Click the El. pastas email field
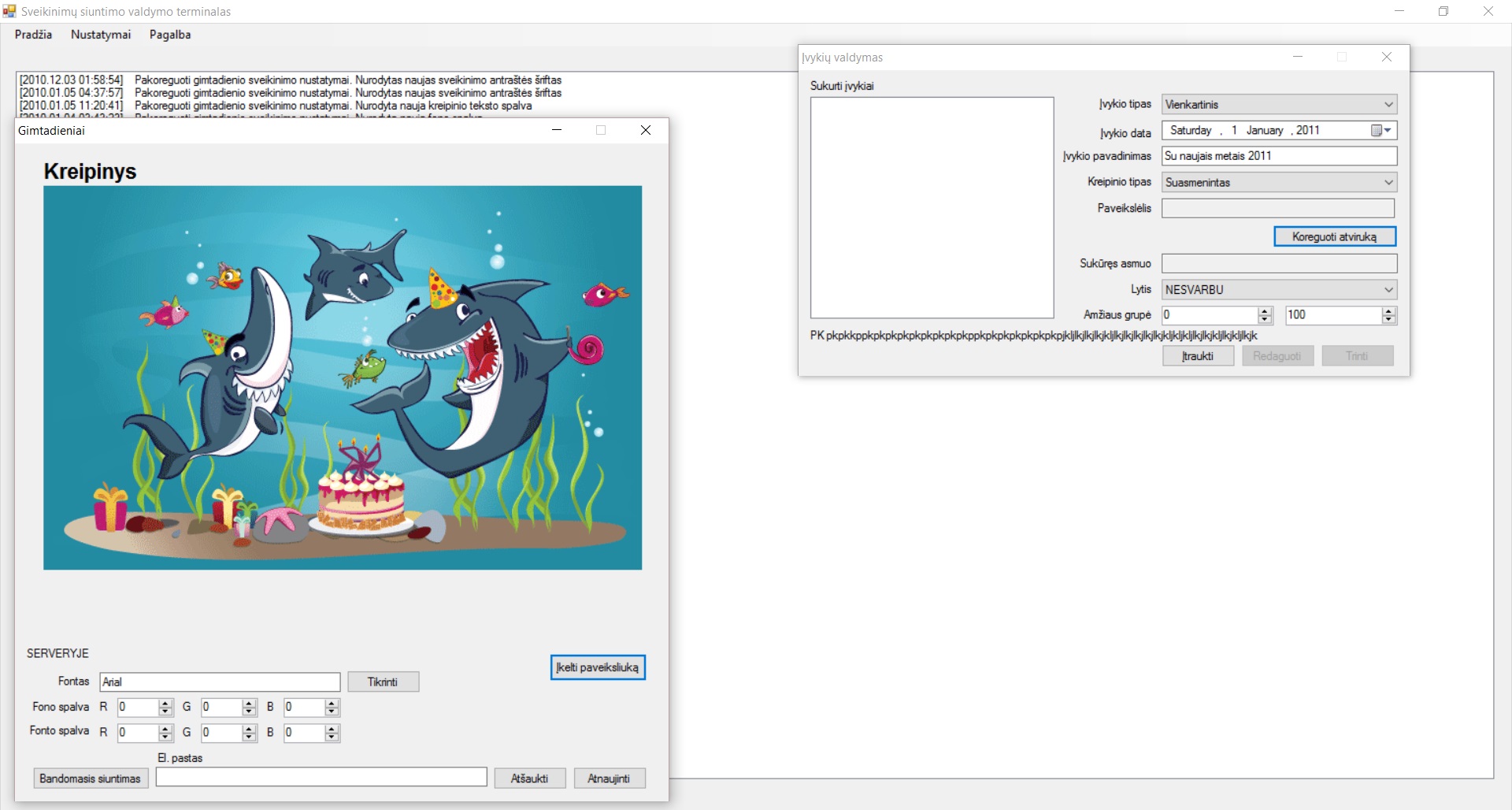Screen dimensions: 1512x810 [321, 777]
